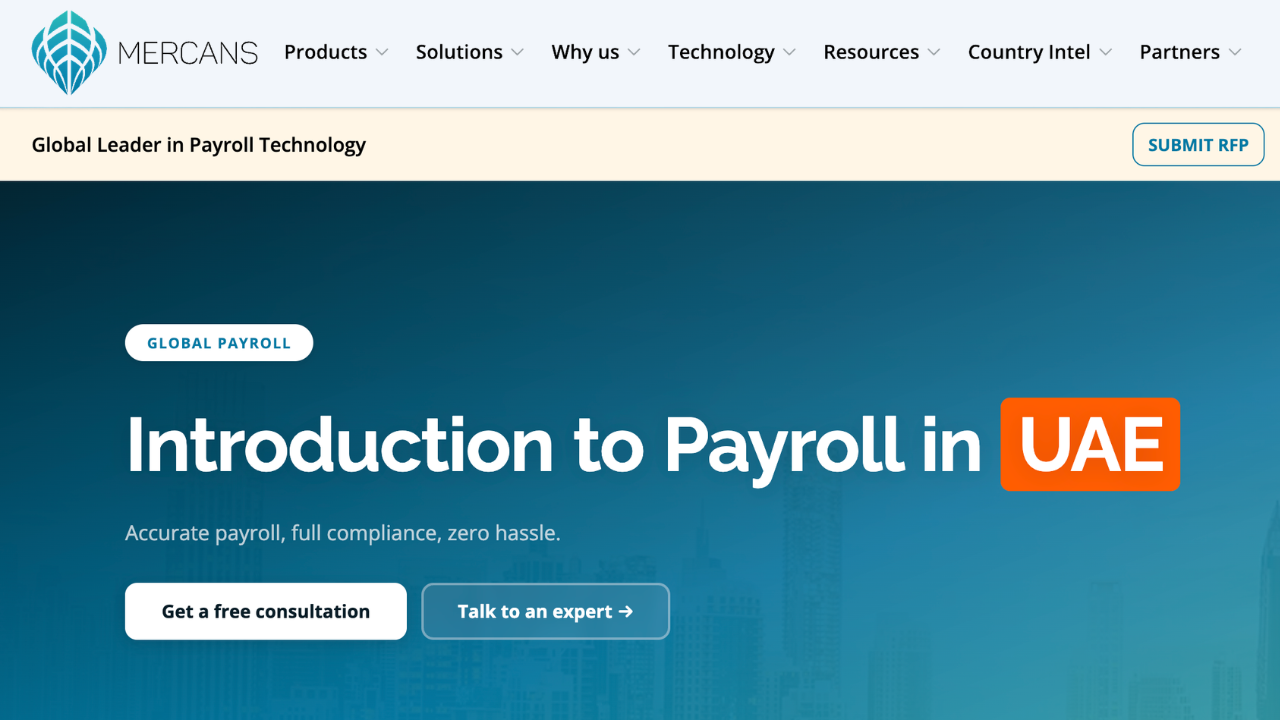Click the MERCANS wordmark text
Image resolution: width=1280 pixels, height=720 pixels.
pyautogui.click(x=187, y=53)
